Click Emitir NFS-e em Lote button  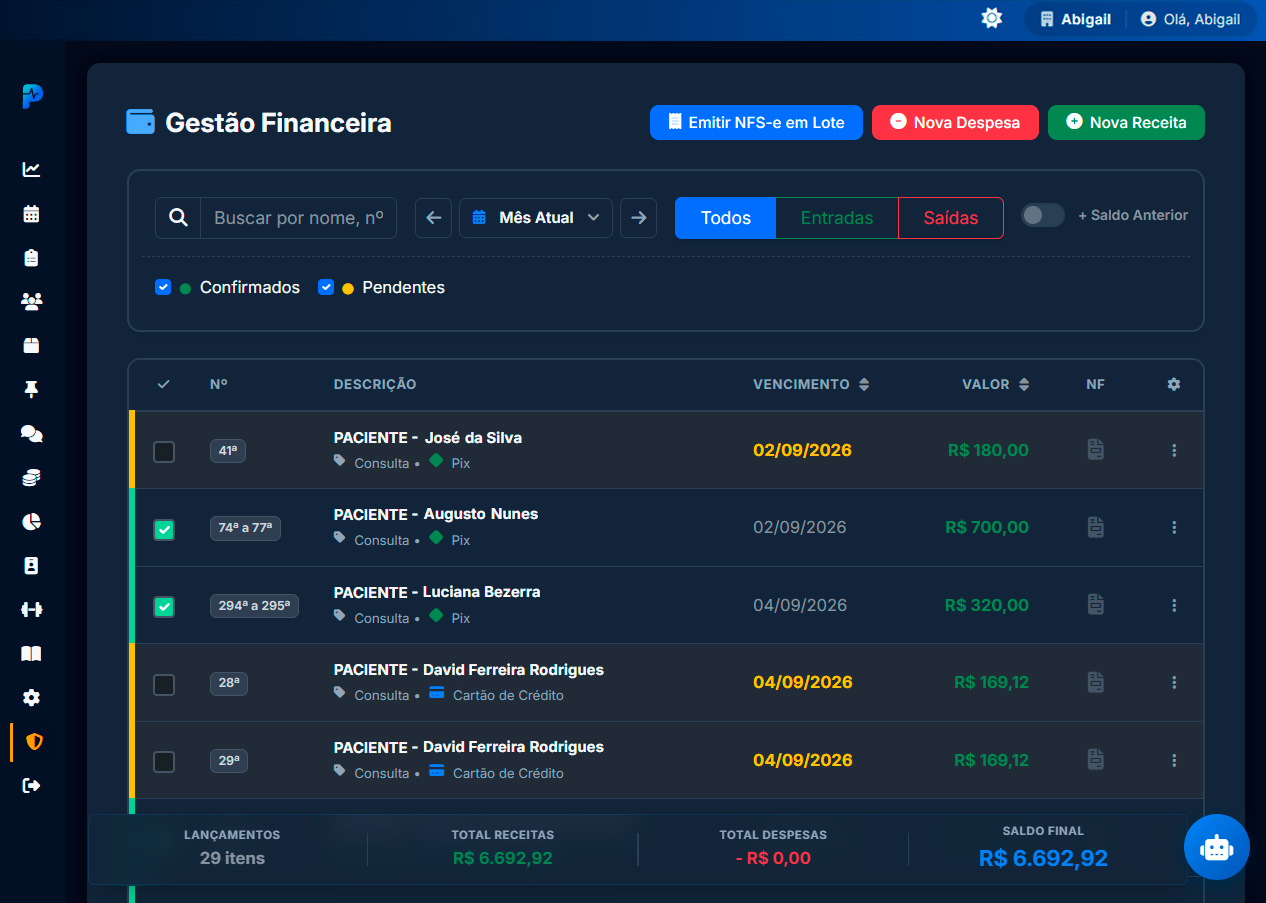pyautogui.click(x=756, y=122)
